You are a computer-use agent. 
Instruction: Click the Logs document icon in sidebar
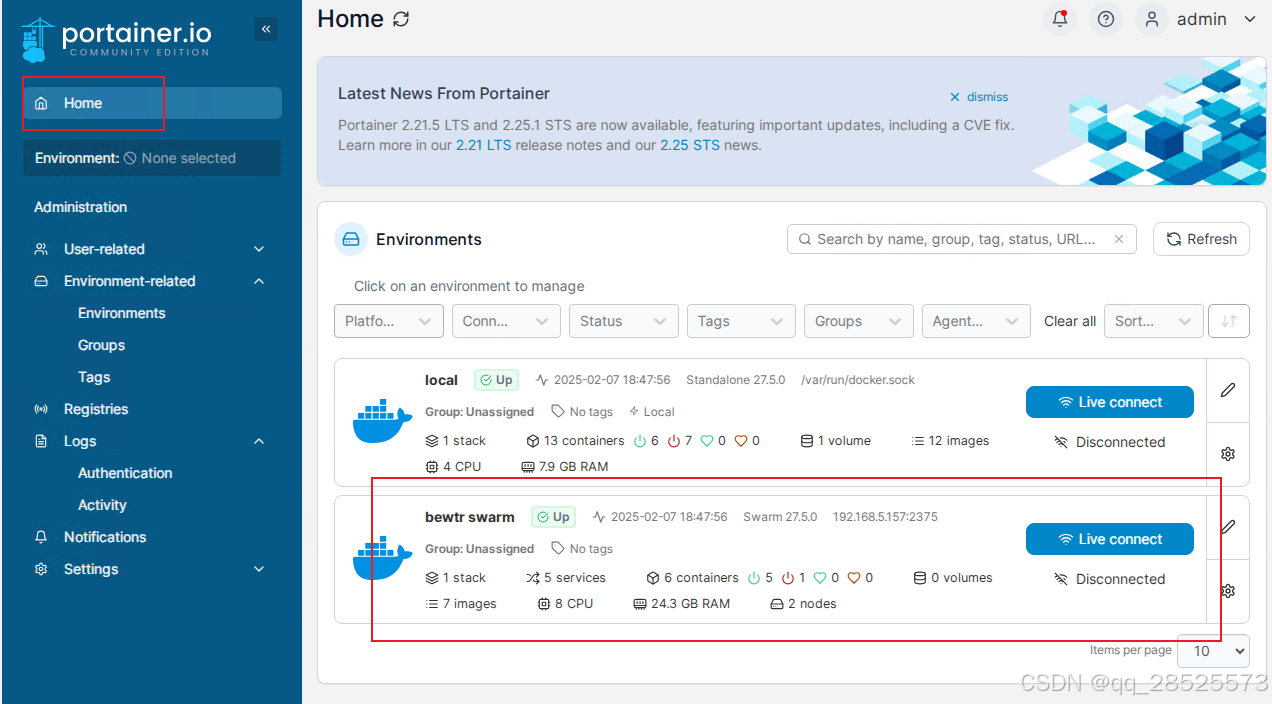(x=41, y=441)
